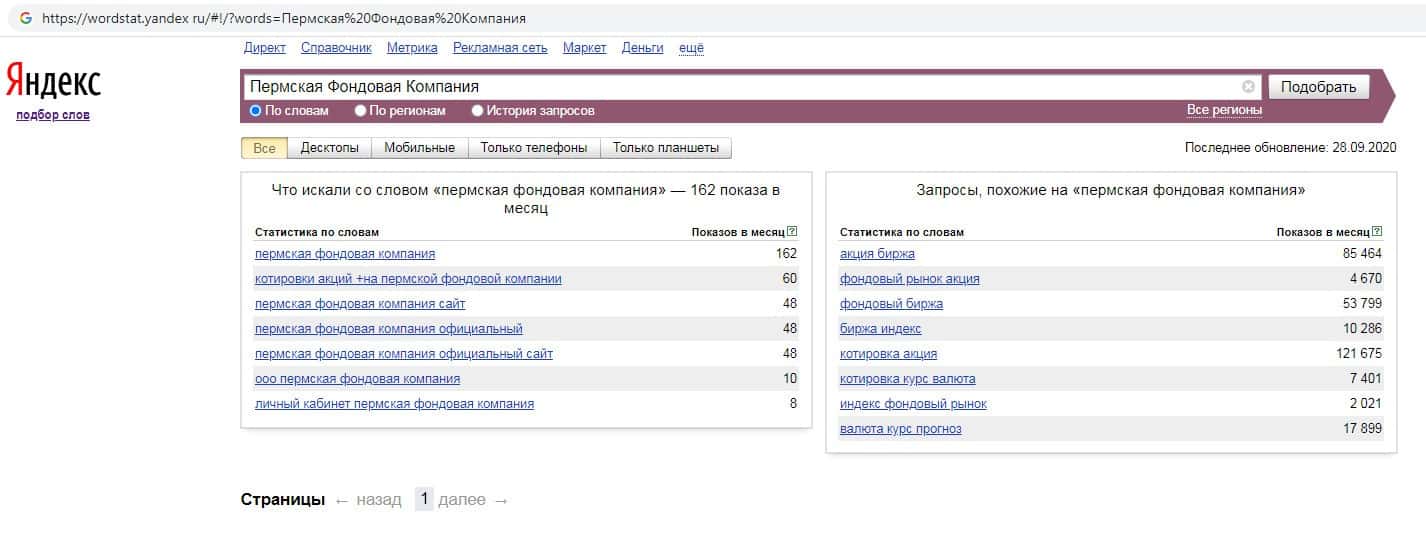The width and height of the screenshot is (1426, 535).
Task: Switch to the Десктопы tab
Action: coord(329,148)
